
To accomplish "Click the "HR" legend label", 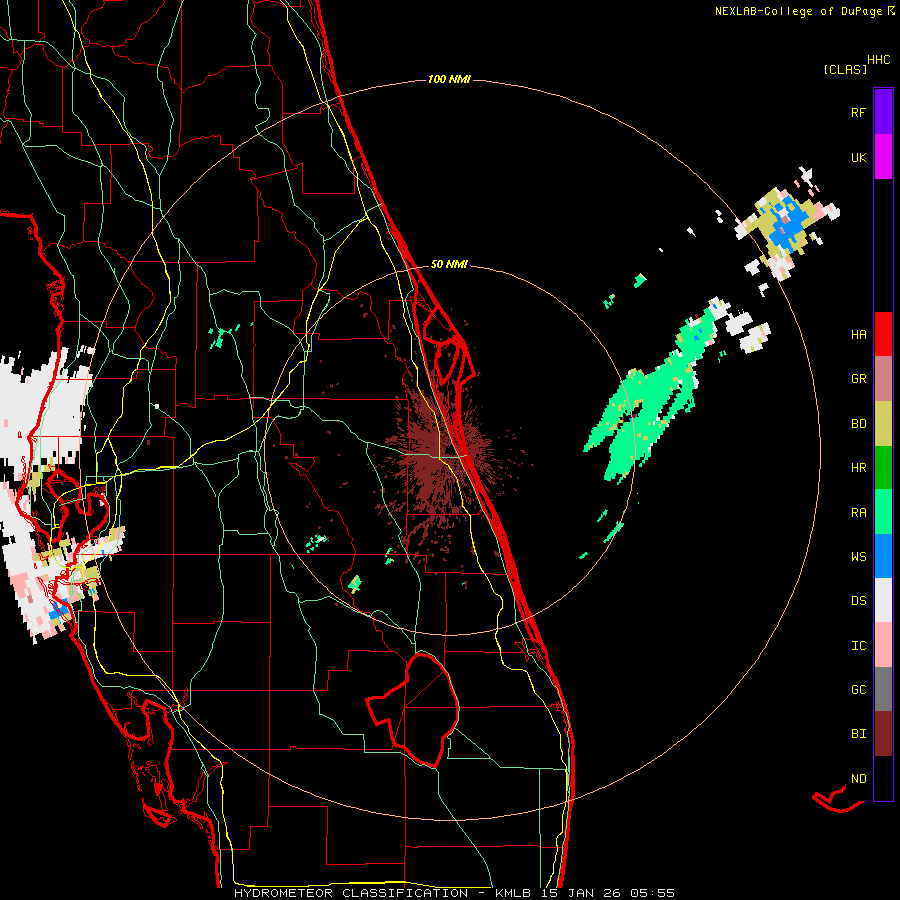I will point(858,468).
